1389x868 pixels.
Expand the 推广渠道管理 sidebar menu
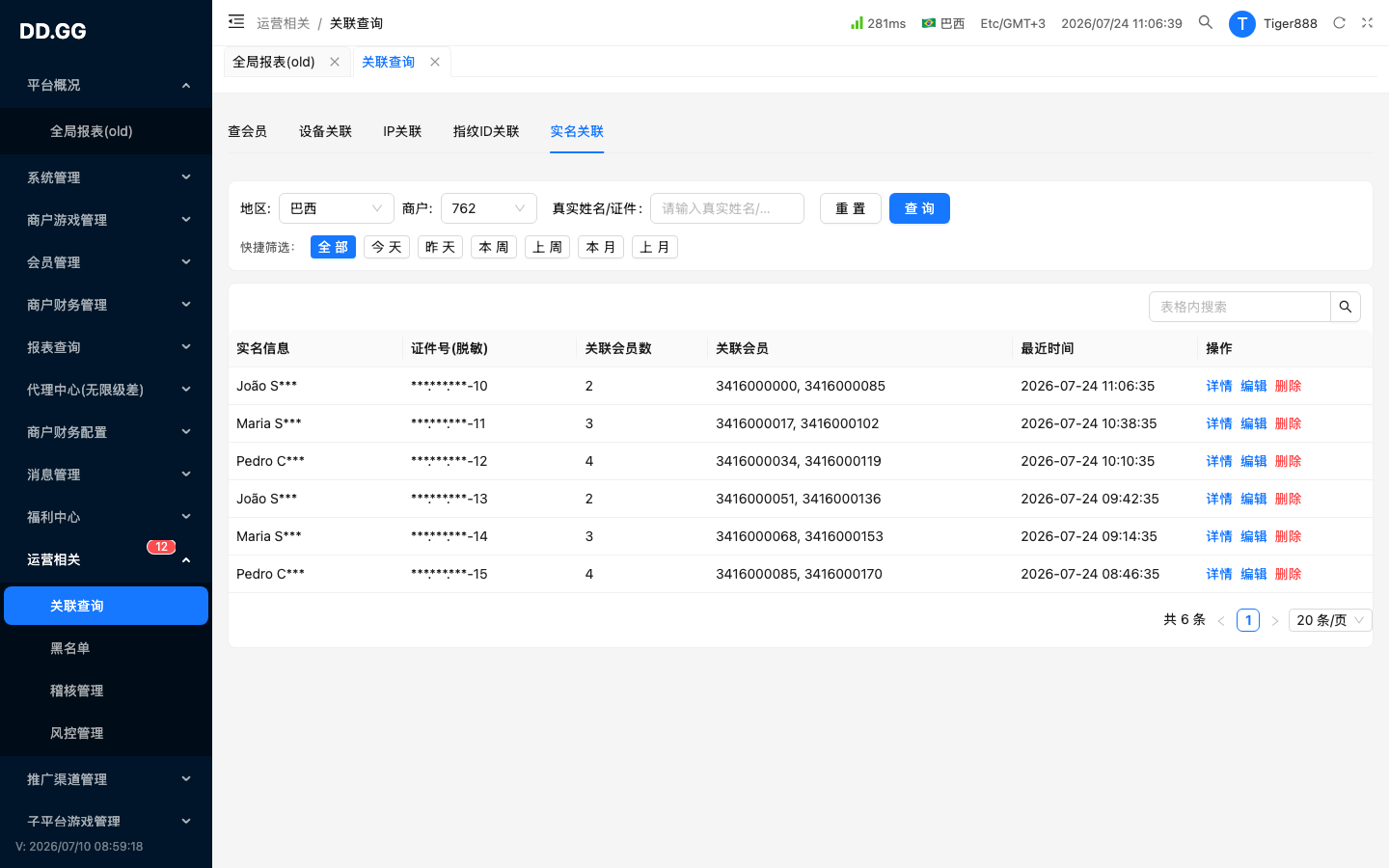coord(106,779)
